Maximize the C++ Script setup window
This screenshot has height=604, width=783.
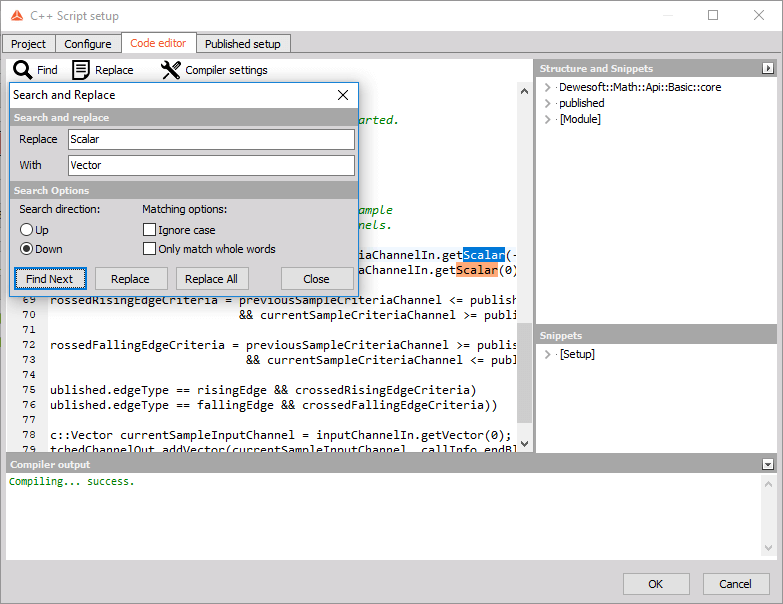(x=713, y=15)
